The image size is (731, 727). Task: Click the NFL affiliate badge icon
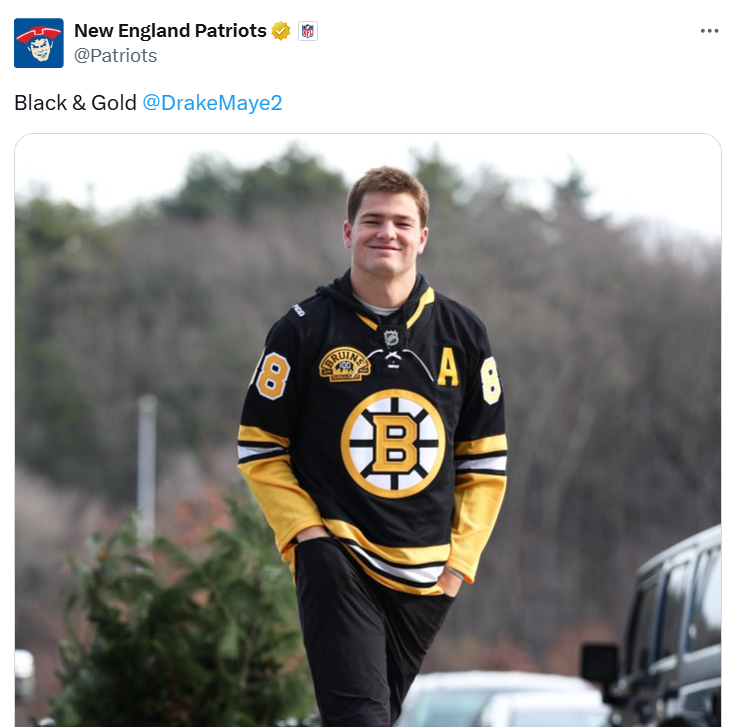click(x=307, y=31)
